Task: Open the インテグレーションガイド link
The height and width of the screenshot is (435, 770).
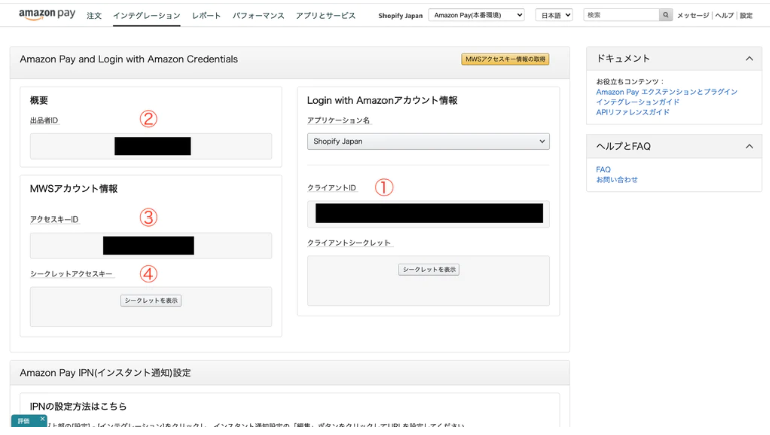Action: pyautogui.click(x=637, y=102)
